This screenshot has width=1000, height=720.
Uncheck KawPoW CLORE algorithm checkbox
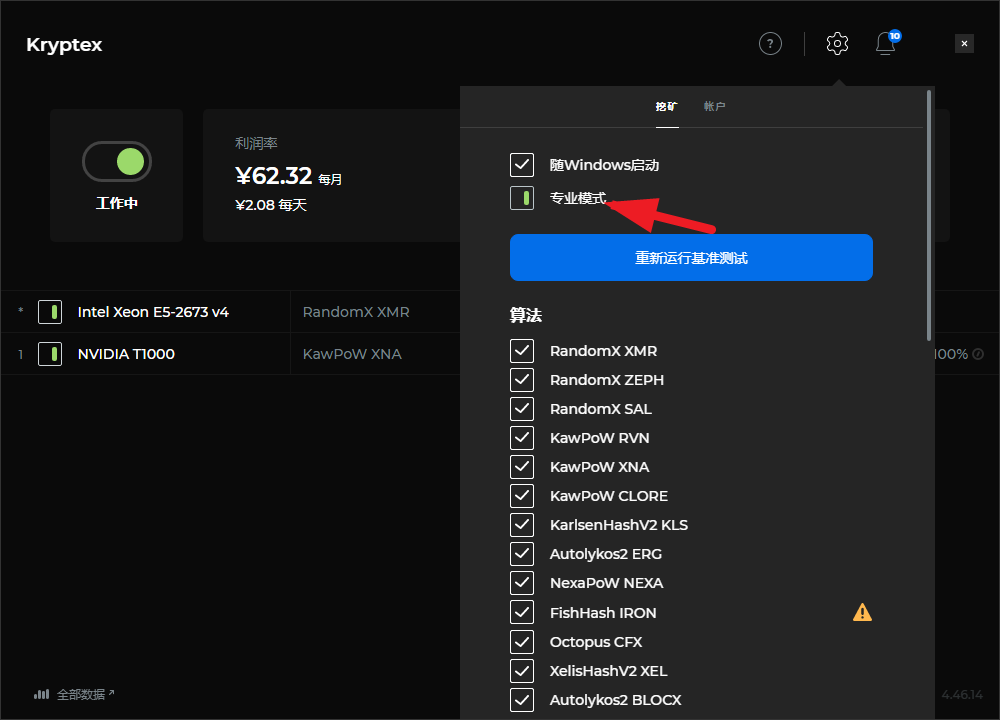point(522,496)
